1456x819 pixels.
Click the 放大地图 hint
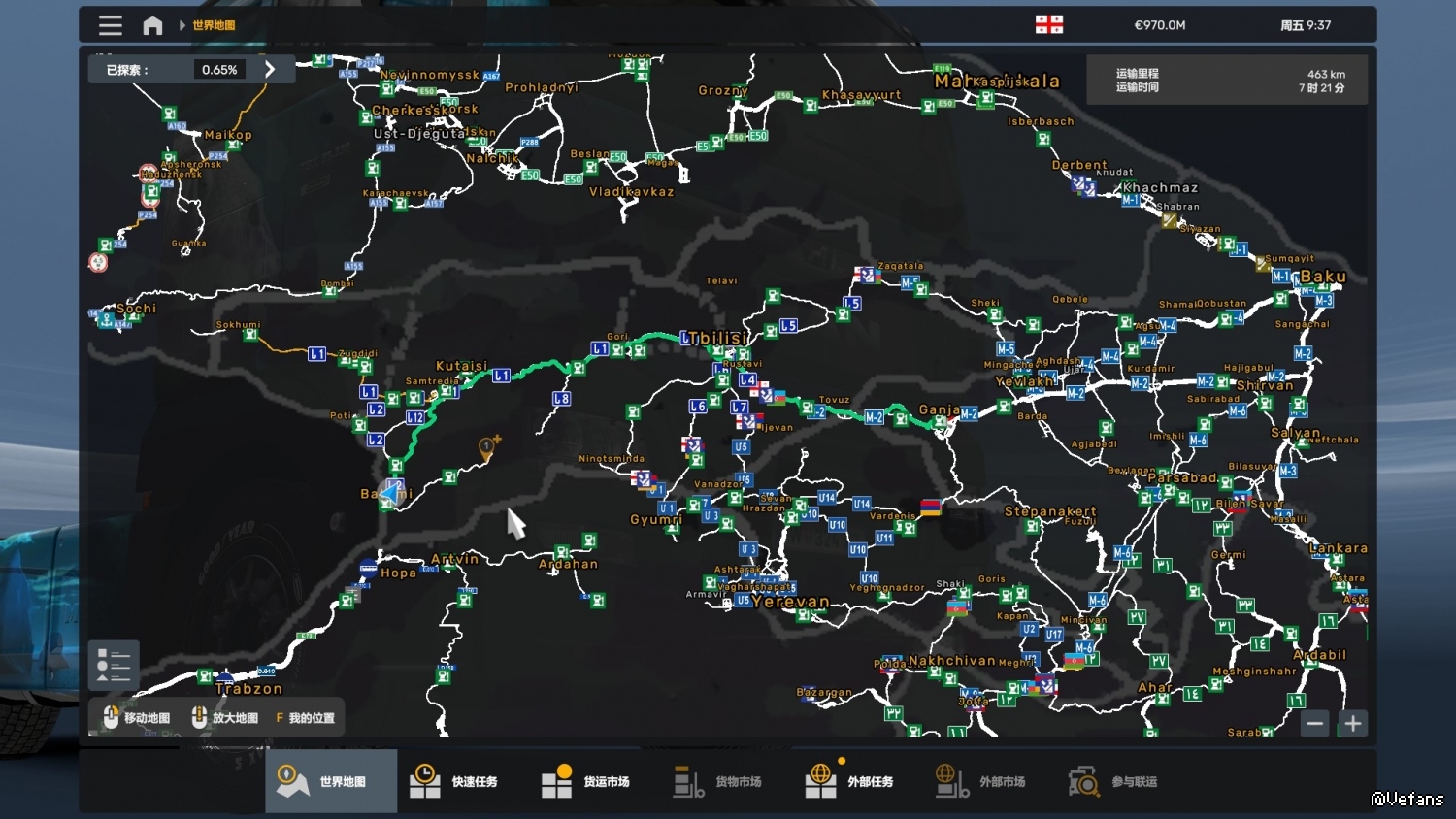coord(225,718)
